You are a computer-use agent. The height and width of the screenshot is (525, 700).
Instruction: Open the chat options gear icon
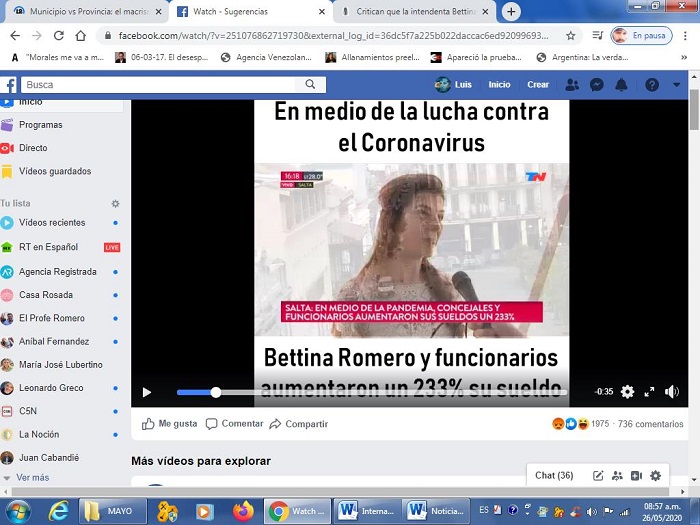click(655, 476)
